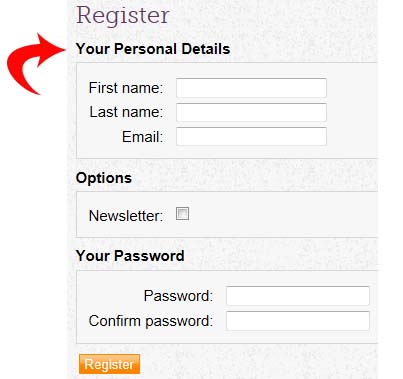Click the Email label text
Screen dimensions: 403x379
click(x=142, y=137)
